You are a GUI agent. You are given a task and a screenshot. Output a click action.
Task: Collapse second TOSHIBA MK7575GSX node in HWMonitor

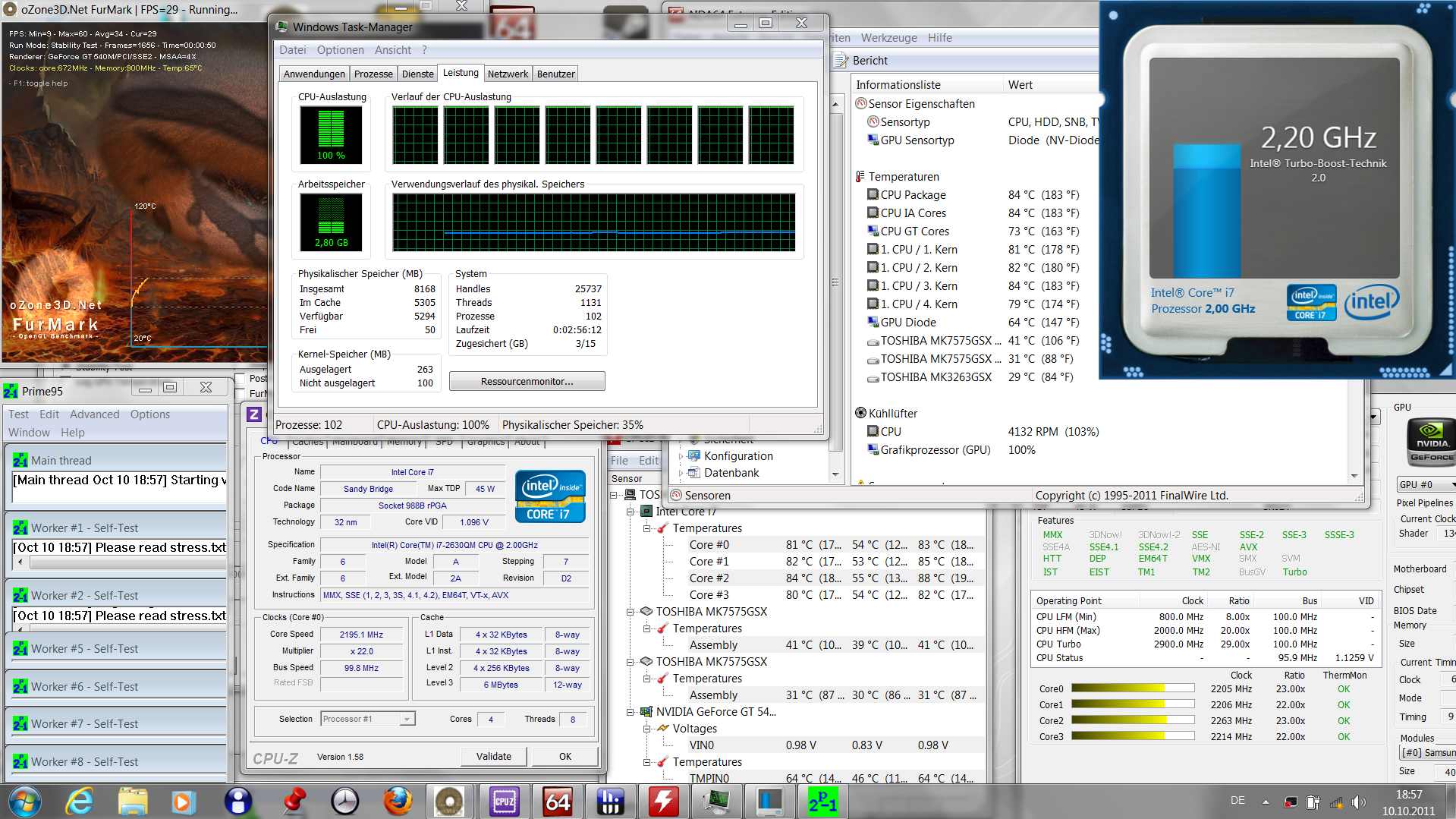[630, 662]
